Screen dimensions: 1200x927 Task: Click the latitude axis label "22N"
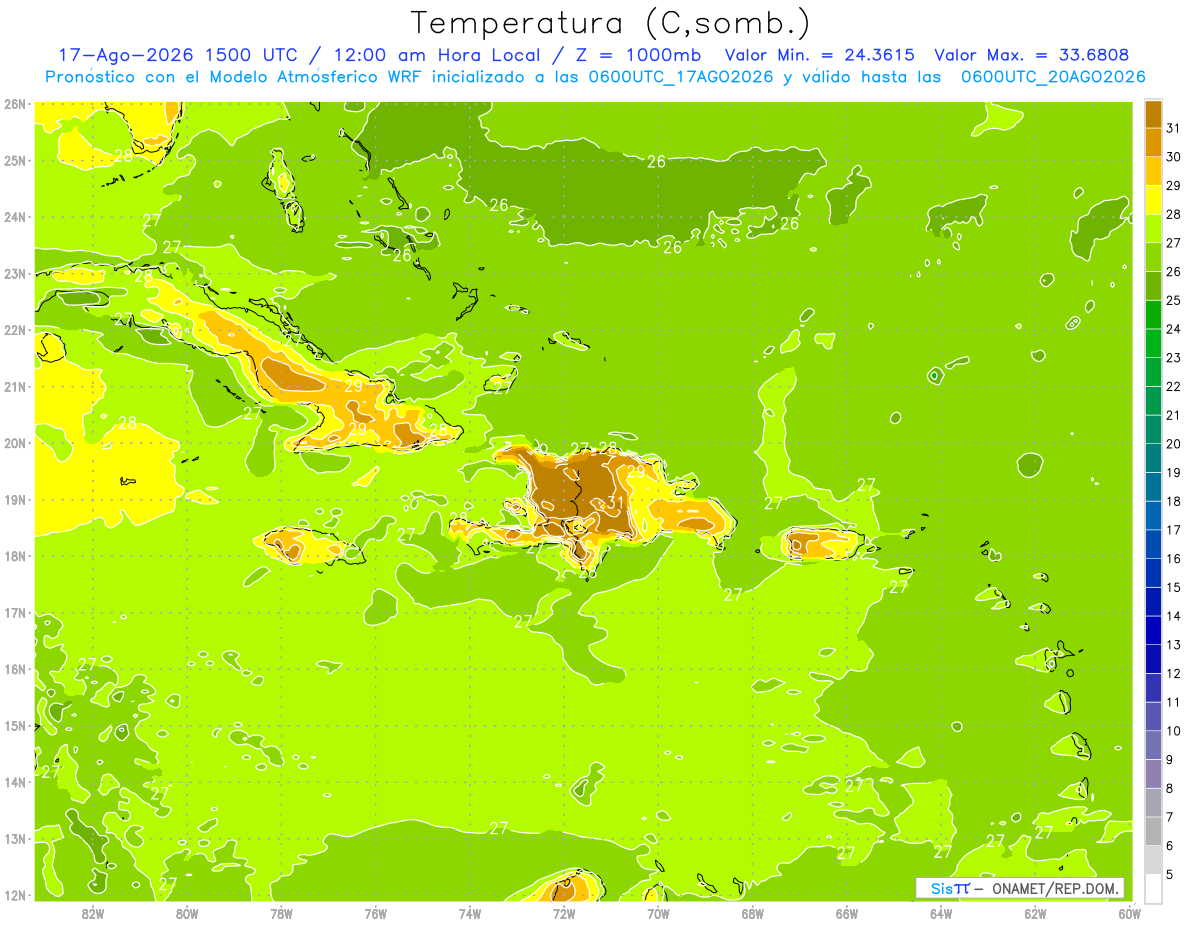15,330
